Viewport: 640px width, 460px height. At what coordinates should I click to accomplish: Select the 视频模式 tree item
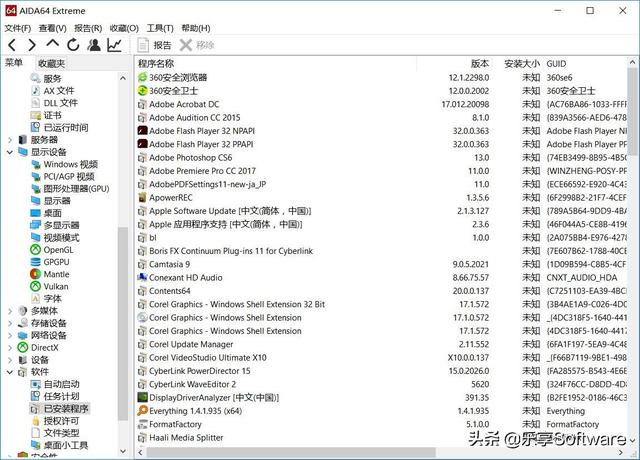pos(55,238)
